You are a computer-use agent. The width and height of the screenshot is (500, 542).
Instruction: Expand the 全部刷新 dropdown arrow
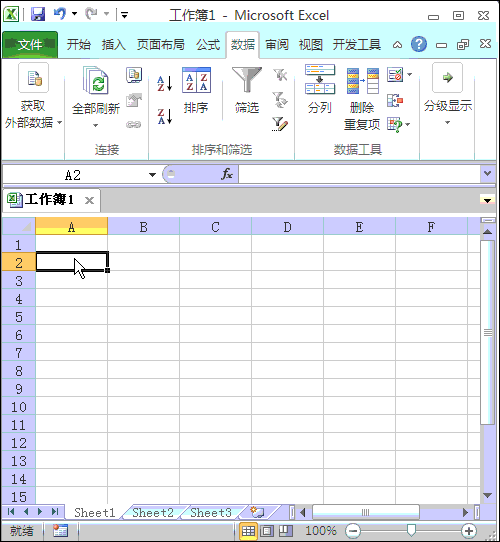[x=96, y=125]
